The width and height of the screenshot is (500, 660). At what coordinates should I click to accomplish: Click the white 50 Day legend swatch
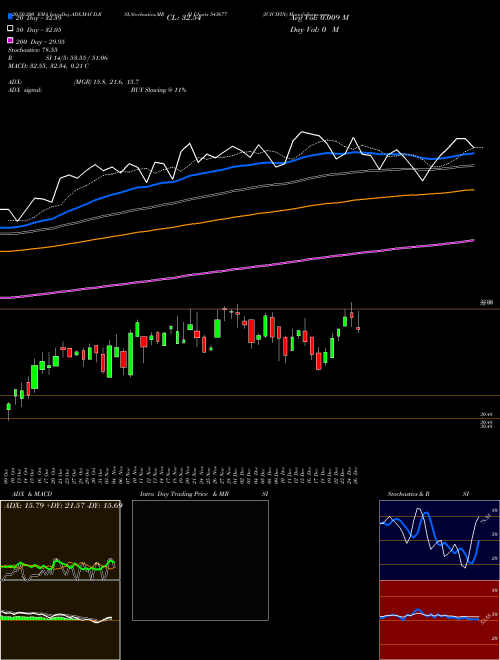pos(10,29)
